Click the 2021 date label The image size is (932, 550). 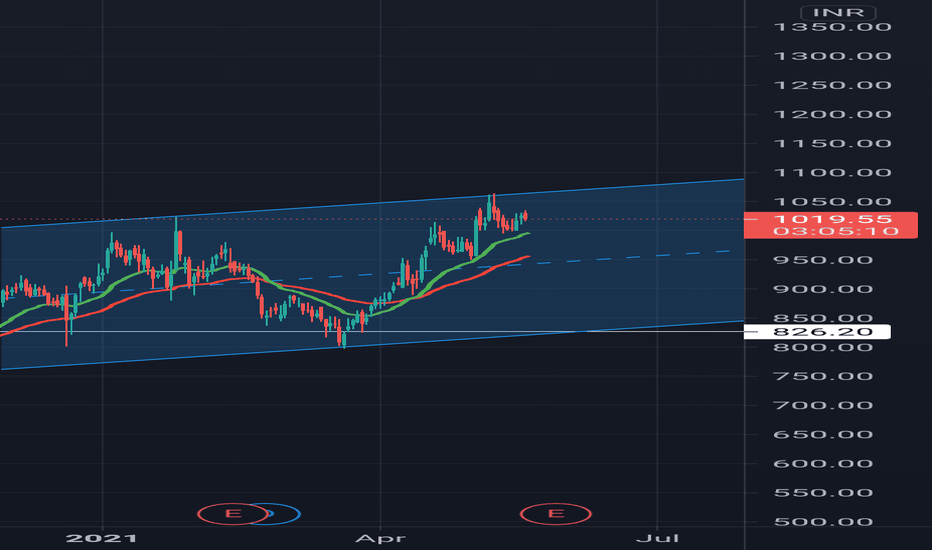point(102,539)
